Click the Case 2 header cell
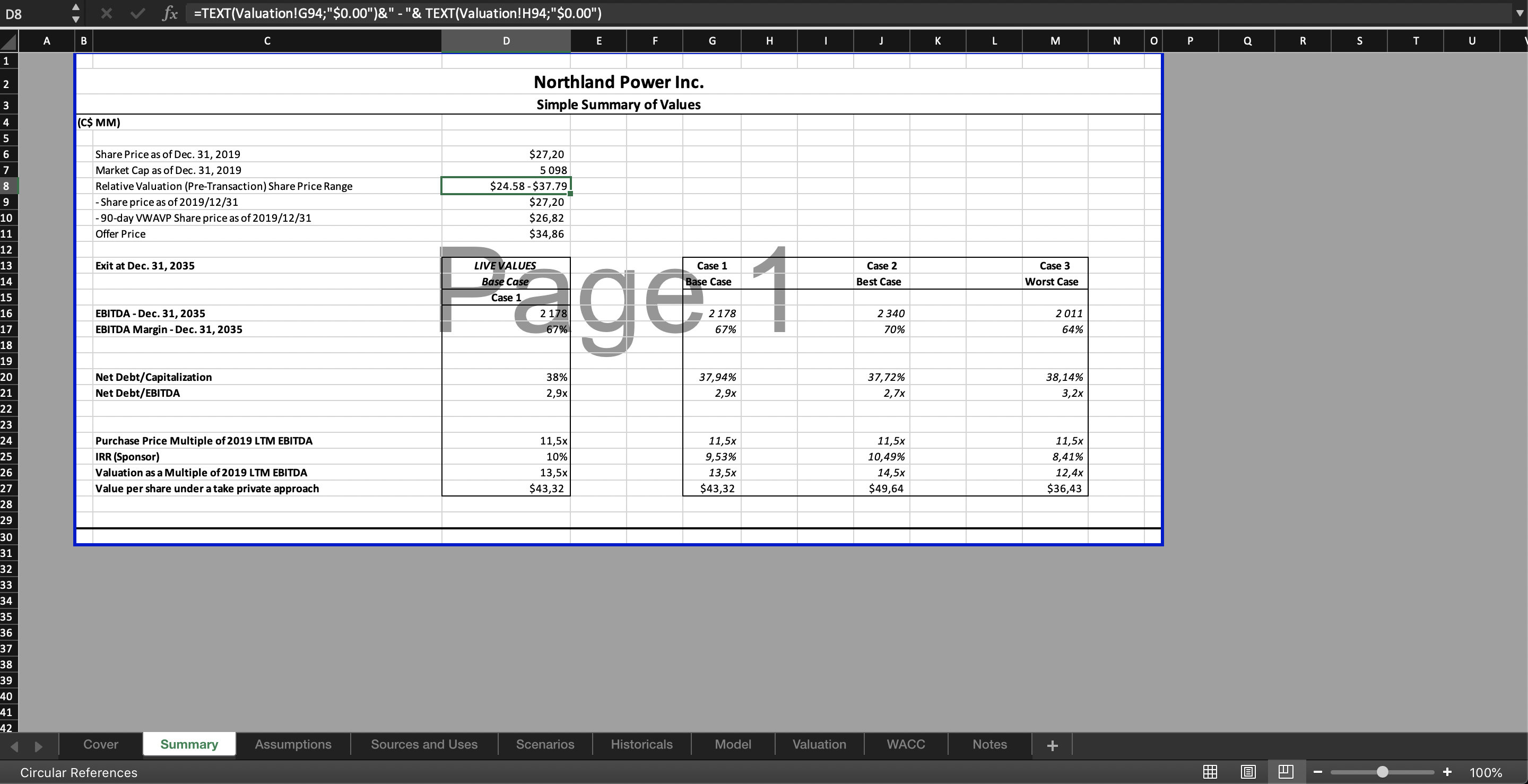 tap(881, 266)
